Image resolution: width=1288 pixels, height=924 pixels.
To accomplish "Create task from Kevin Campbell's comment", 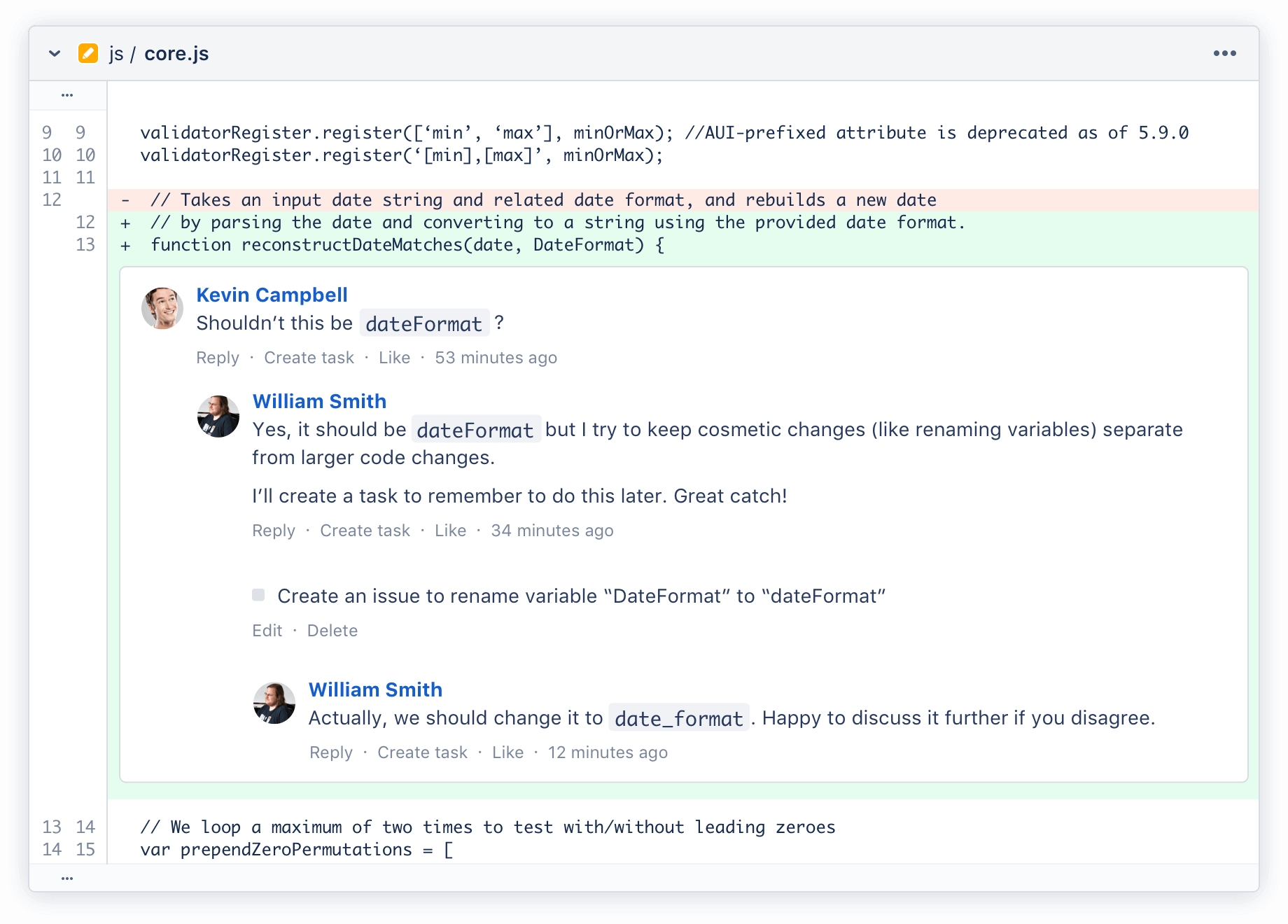I will coord(309,358).
